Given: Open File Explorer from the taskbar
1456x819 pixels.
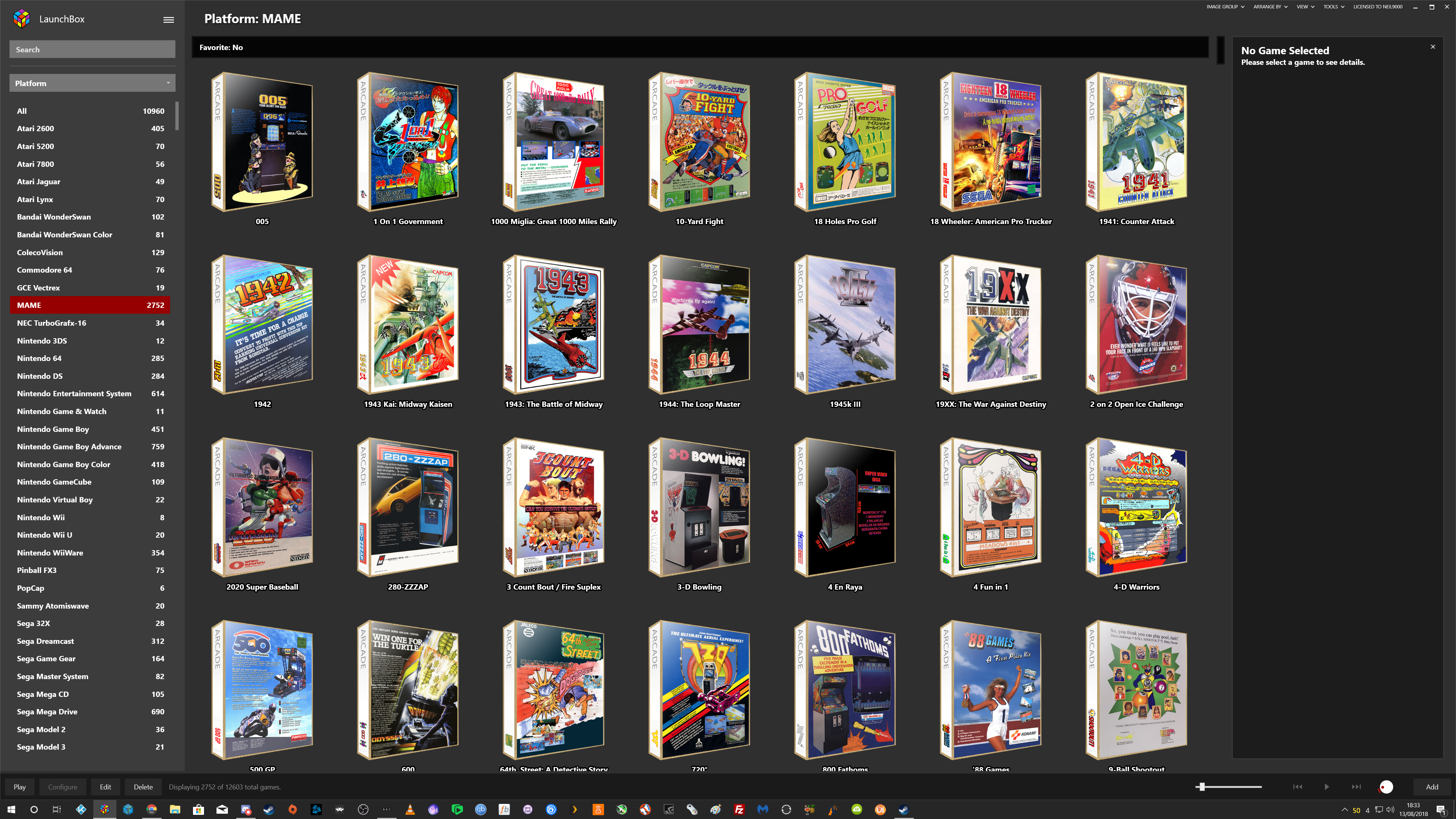Looking at the screenshot, I should [x=175, y=810].
